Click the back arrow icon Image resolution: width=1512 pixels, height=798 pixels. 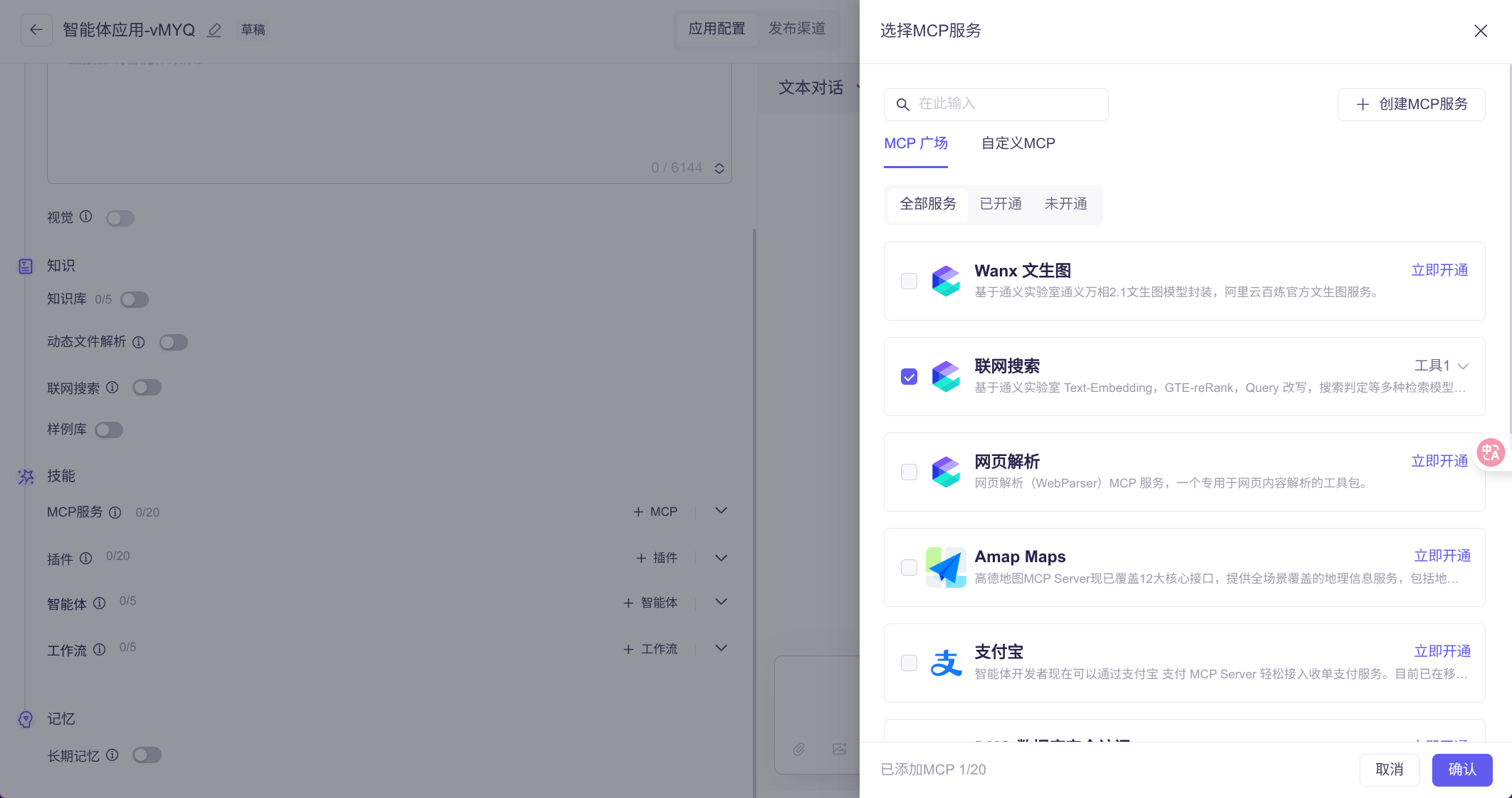coord(36,30)
